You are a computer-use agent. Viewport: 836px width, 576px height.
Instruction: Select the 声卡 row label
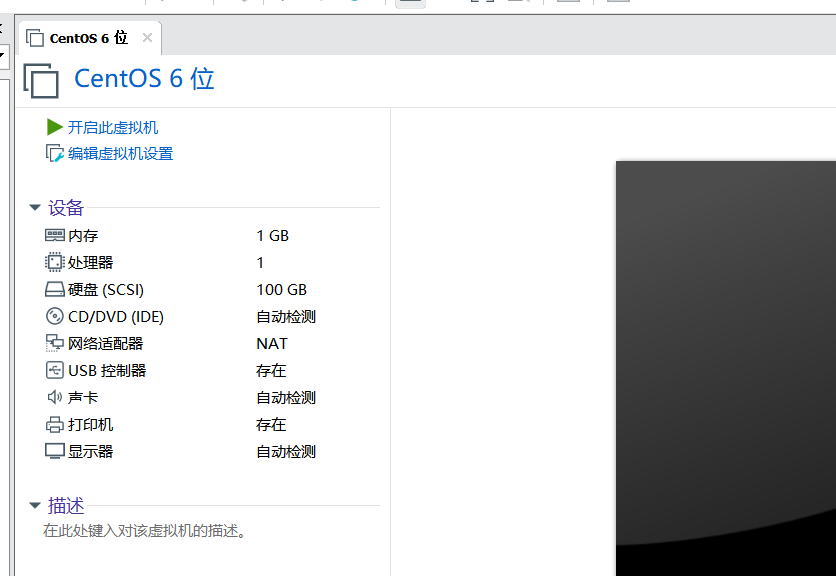click(83, 398)
